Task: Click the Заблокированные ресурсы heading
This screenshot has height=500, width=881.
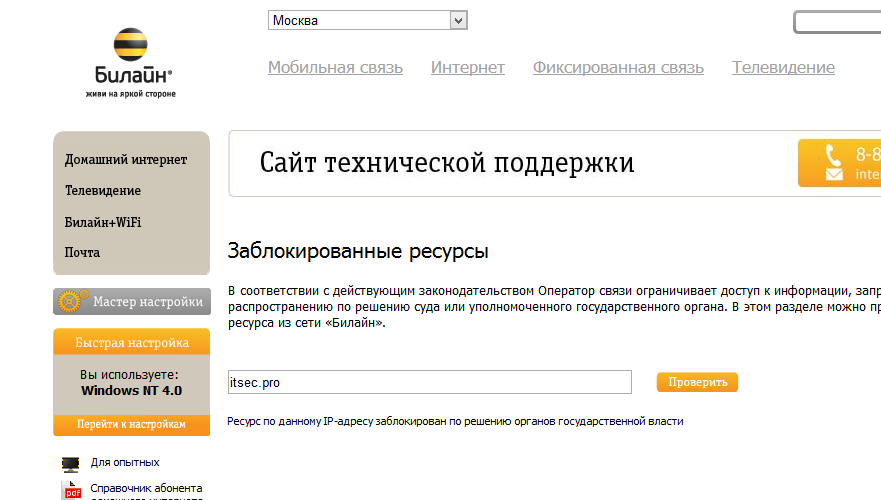Action: point(358,251)
